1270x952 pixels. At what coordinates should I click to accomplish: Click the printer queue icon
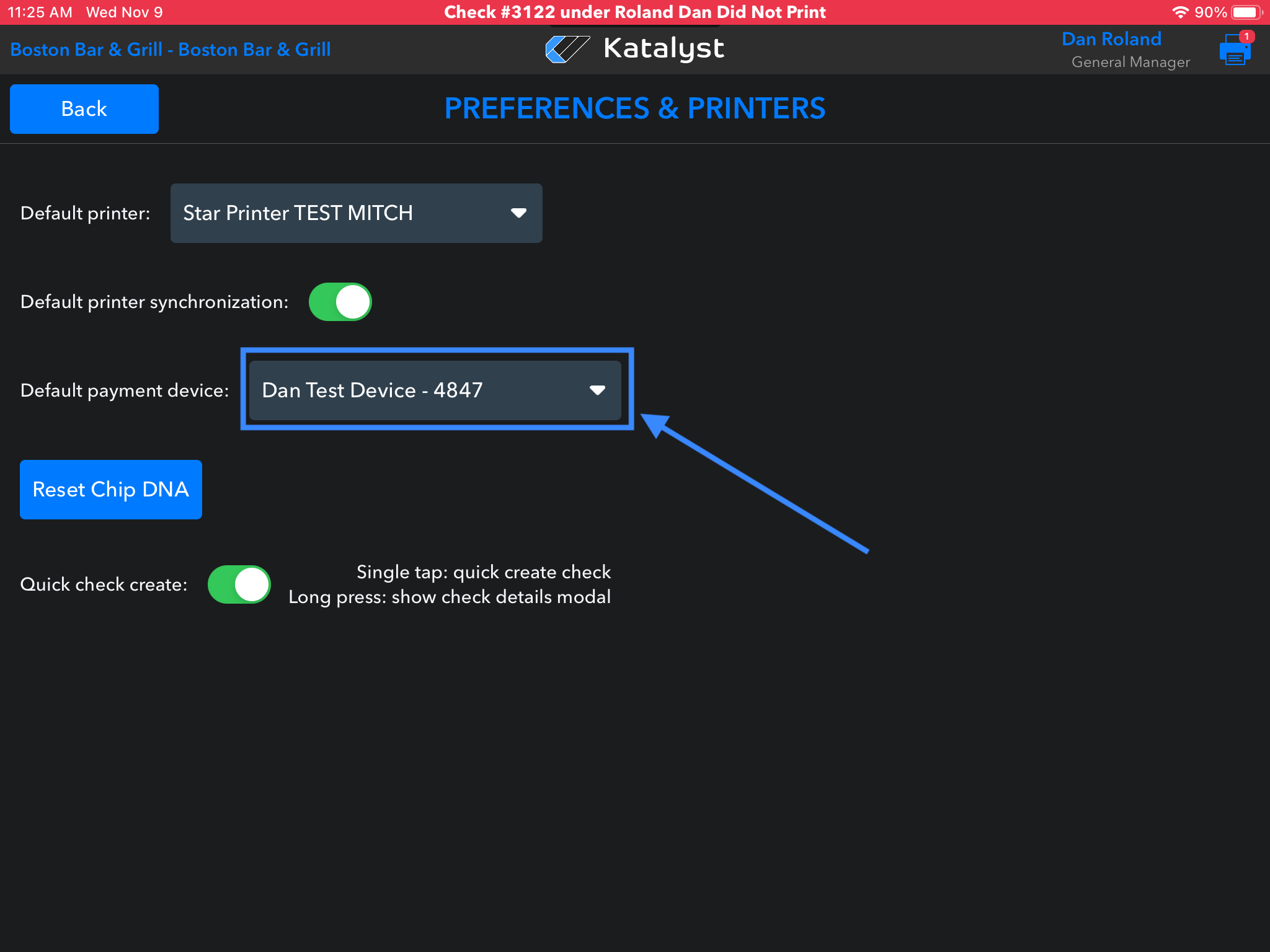coord(1234,52)
